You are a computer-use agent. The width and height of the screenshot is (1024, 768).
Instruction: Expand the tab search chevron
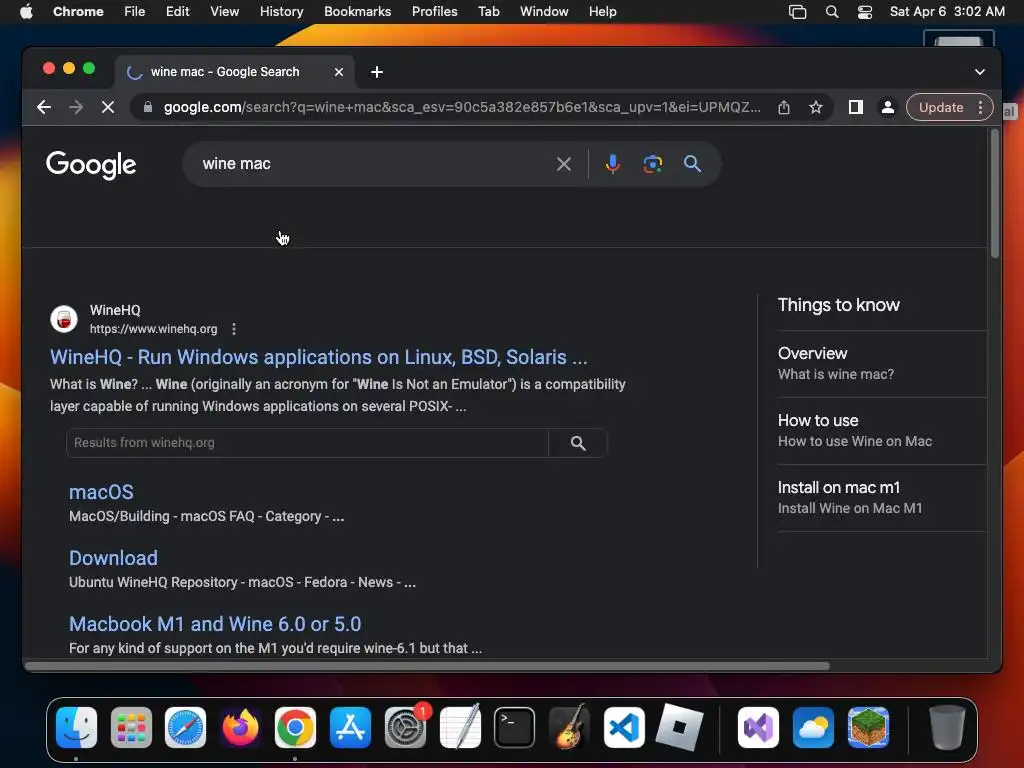(980, 72)
